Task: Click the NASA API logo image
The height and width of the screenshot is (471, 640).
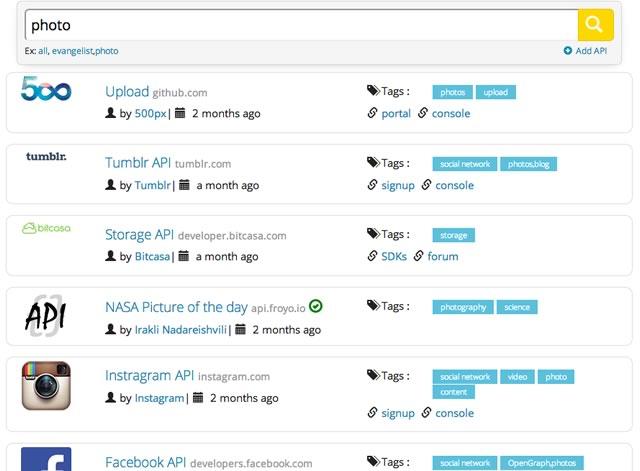Action: point(46,316)
